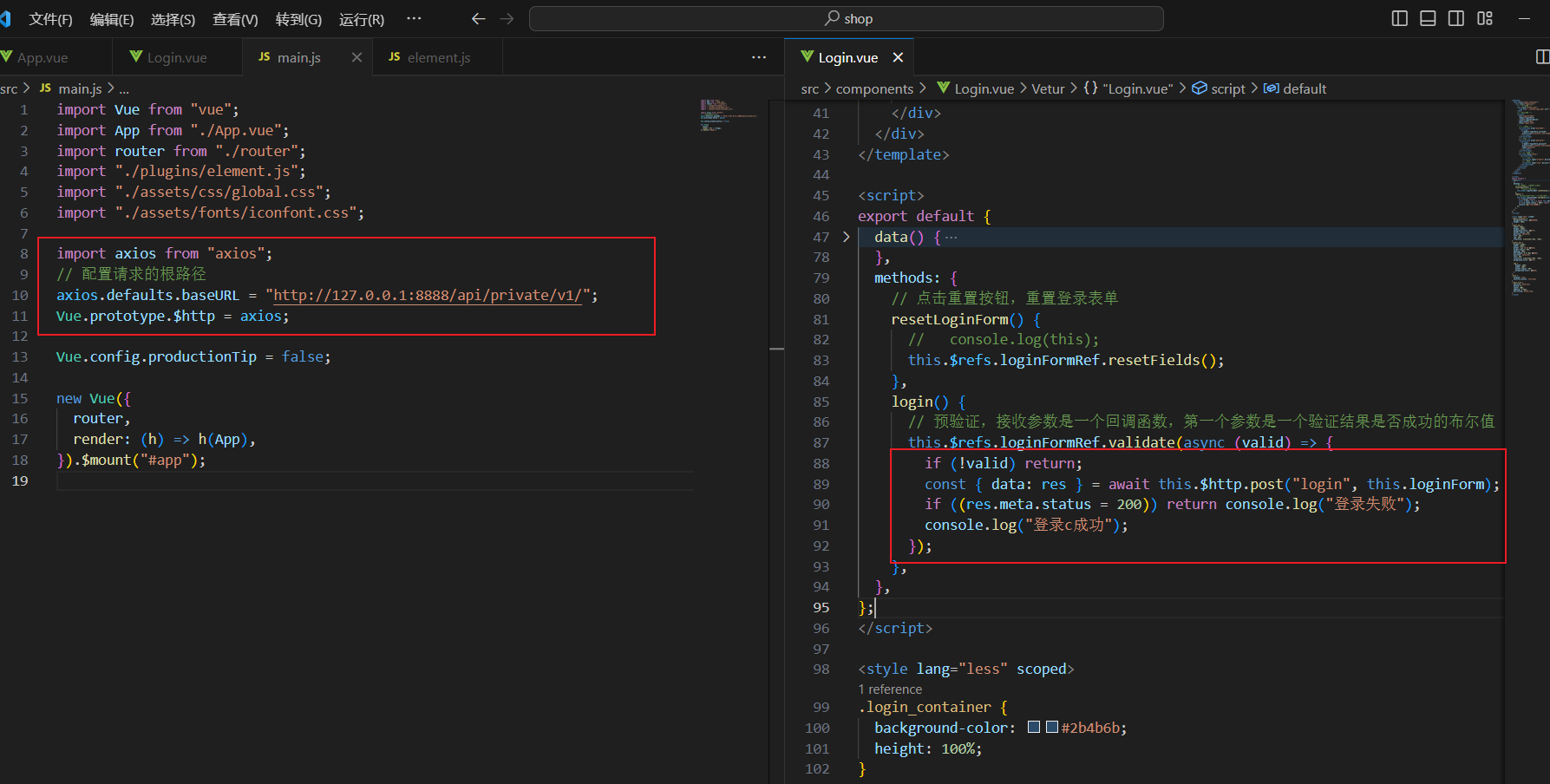The height and width of the screenshot is (784, 1550).
Task: Open the customize layout icon
Action: click(1485, 18)
